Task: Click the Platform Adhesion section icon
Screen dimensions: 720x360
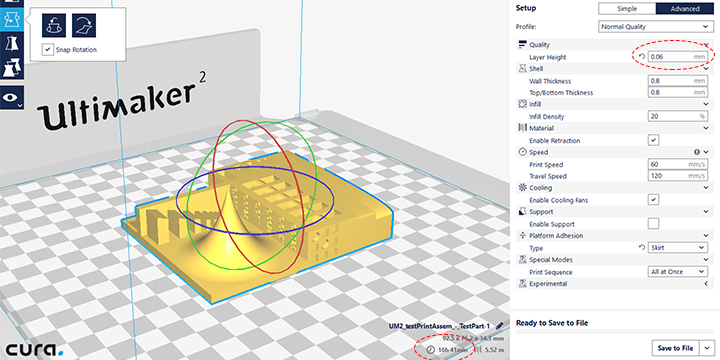Action: point(522,236)
